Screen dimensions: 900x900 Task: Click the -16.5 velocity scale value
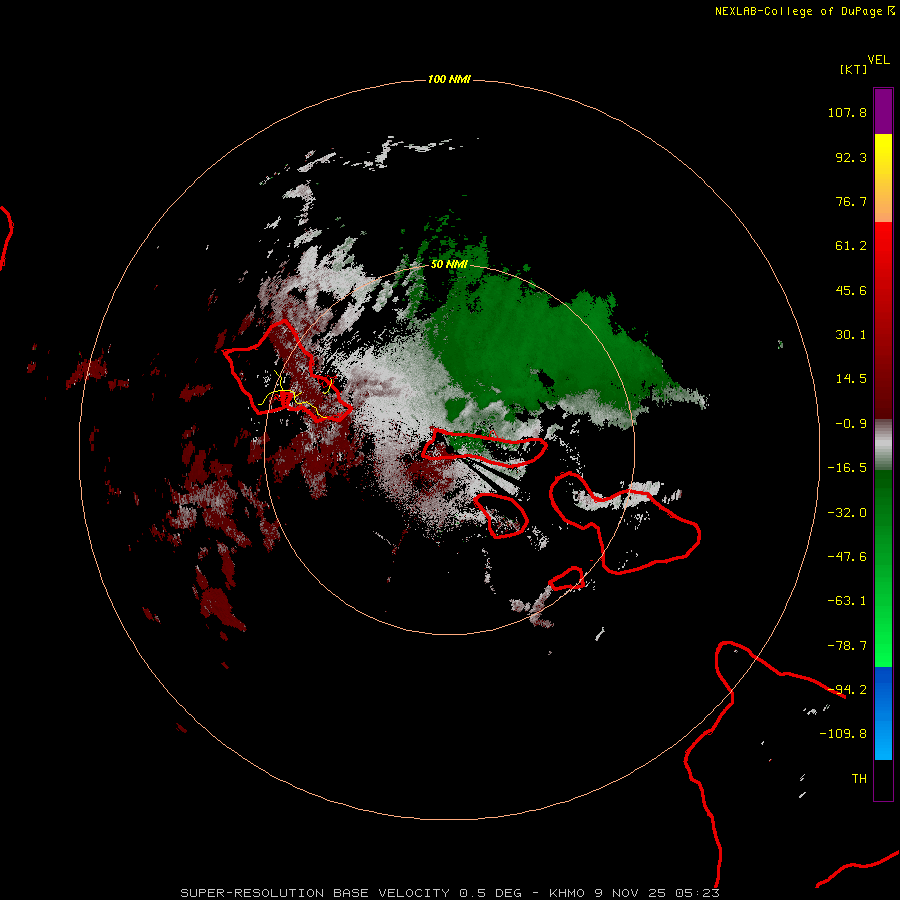tap(847, 468)
